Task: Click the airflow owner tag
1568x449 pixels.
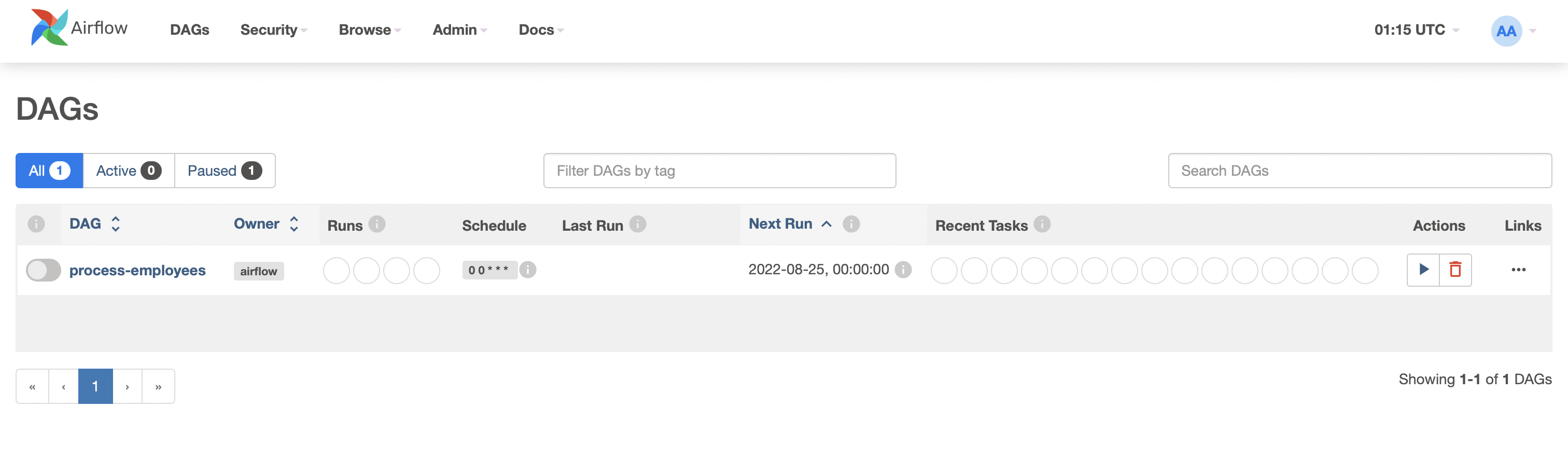Action: pyautogui.click(x=259, y=271)
